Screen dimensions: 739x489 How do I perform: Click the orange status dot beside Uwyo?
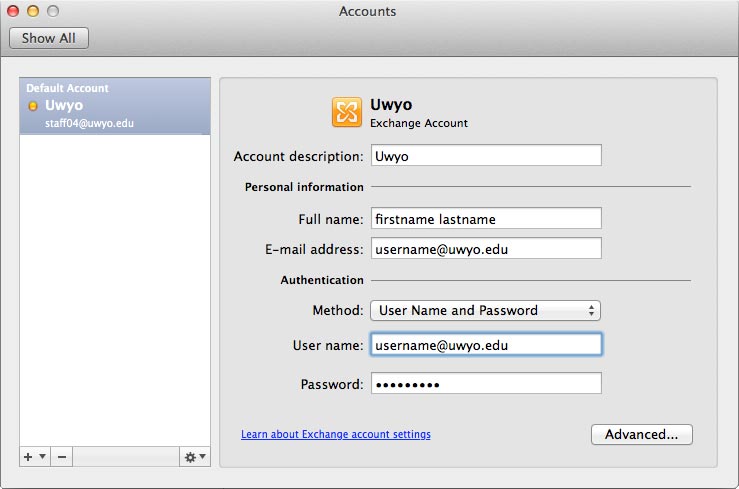[33, 106]
